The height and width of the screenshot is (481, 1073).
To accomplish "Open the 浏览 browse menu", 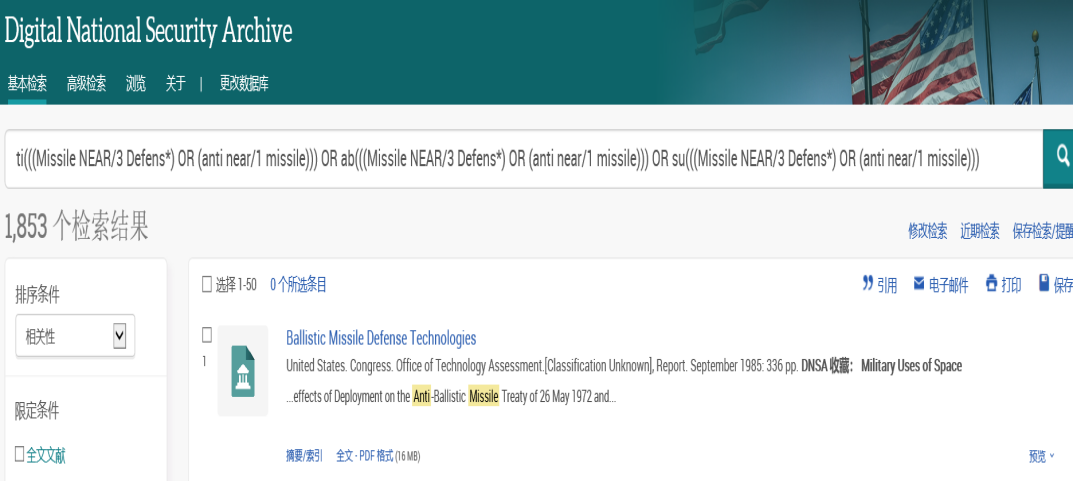I will click(x=135, y=84).
